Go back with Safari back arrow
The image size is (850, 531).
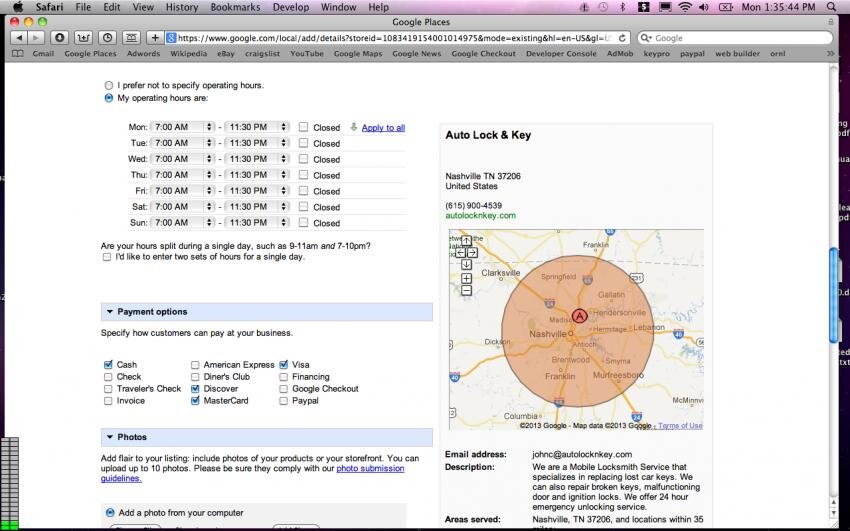pos(19,38)
